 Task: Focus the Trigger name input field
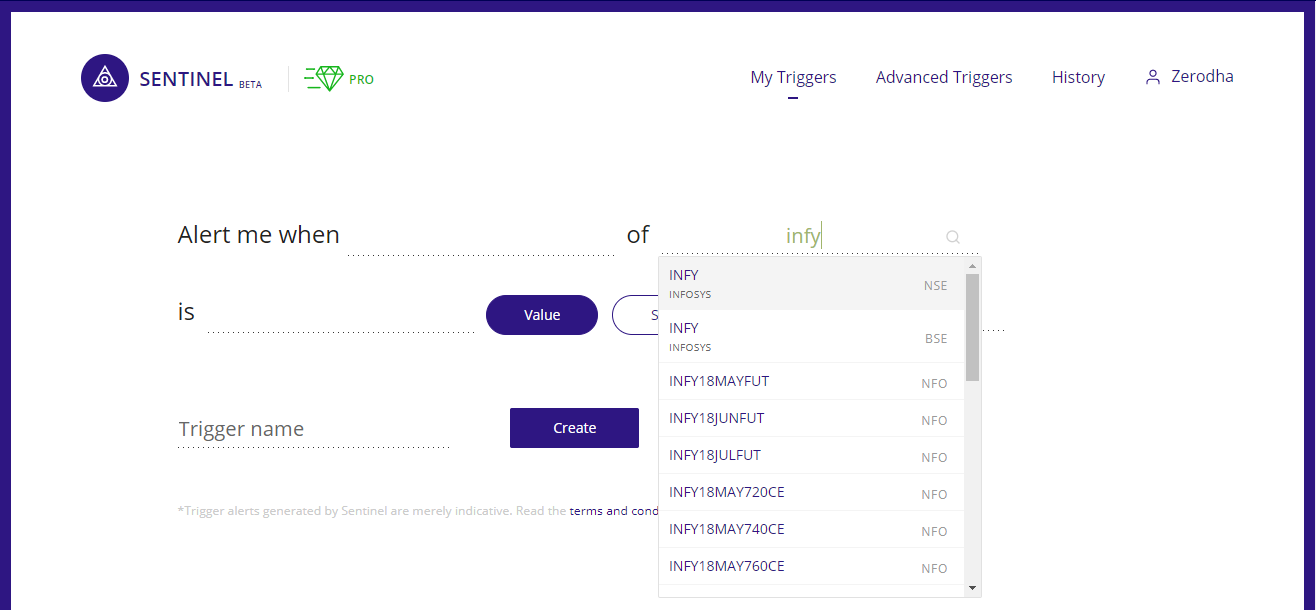(313, 429)
